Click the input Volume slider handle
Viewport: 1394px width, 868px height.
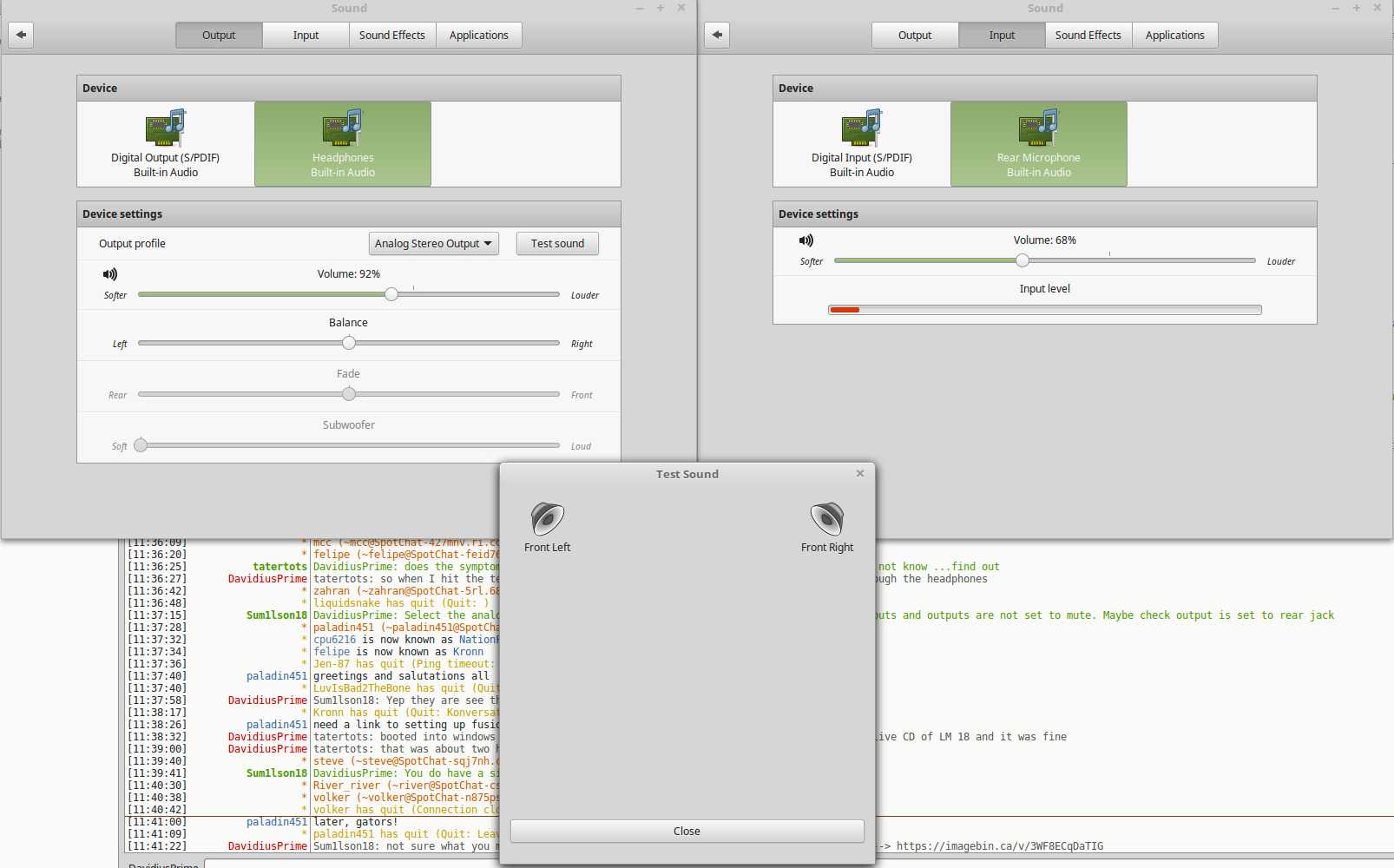[x=1022, y=260]
